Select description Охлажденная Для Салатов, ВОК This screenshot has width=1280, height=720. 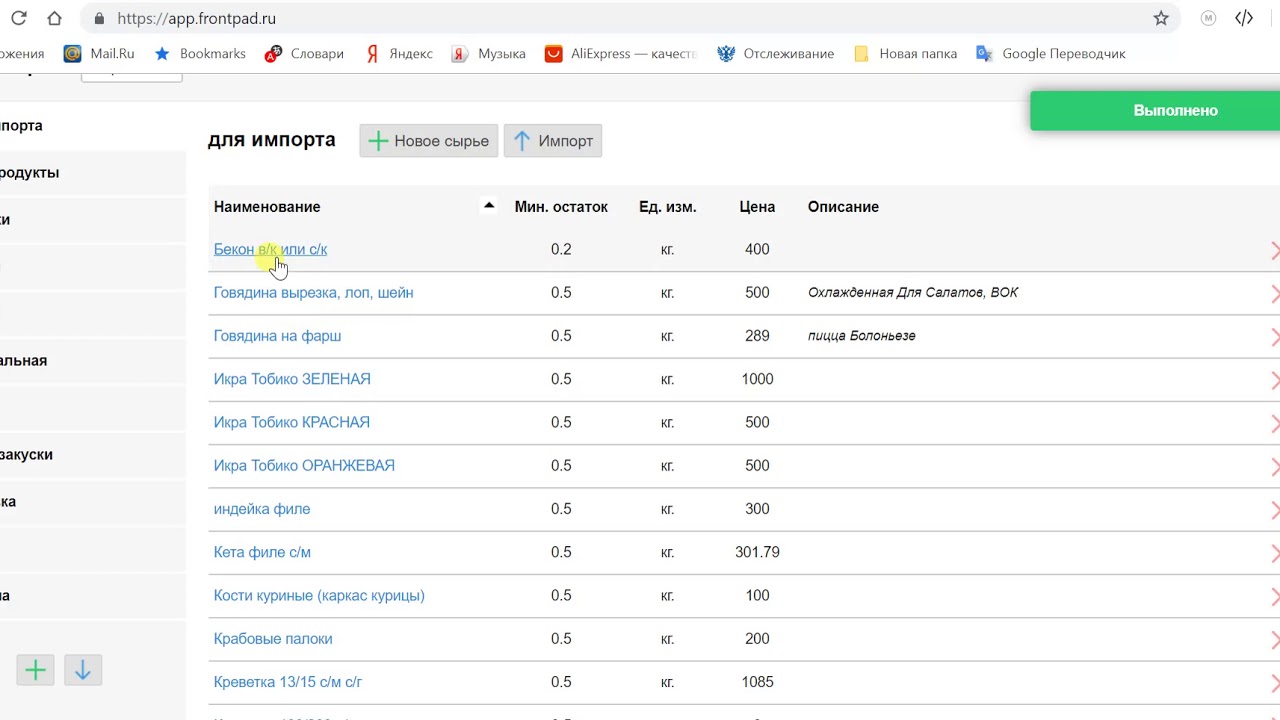click(913, 293)
